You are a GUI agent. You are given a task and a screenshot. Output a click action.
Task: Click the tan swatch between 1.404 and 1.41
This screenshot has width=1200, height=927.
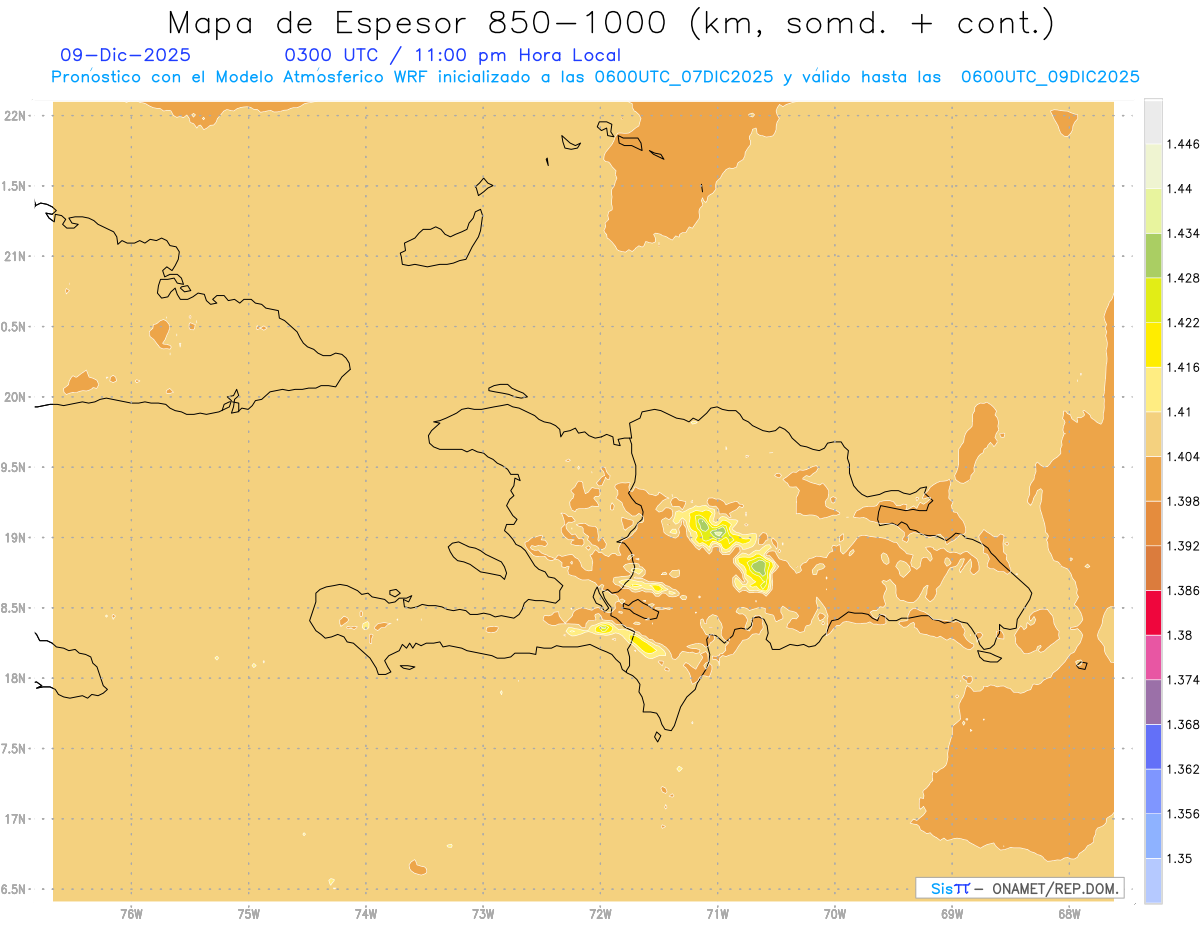1153,434
